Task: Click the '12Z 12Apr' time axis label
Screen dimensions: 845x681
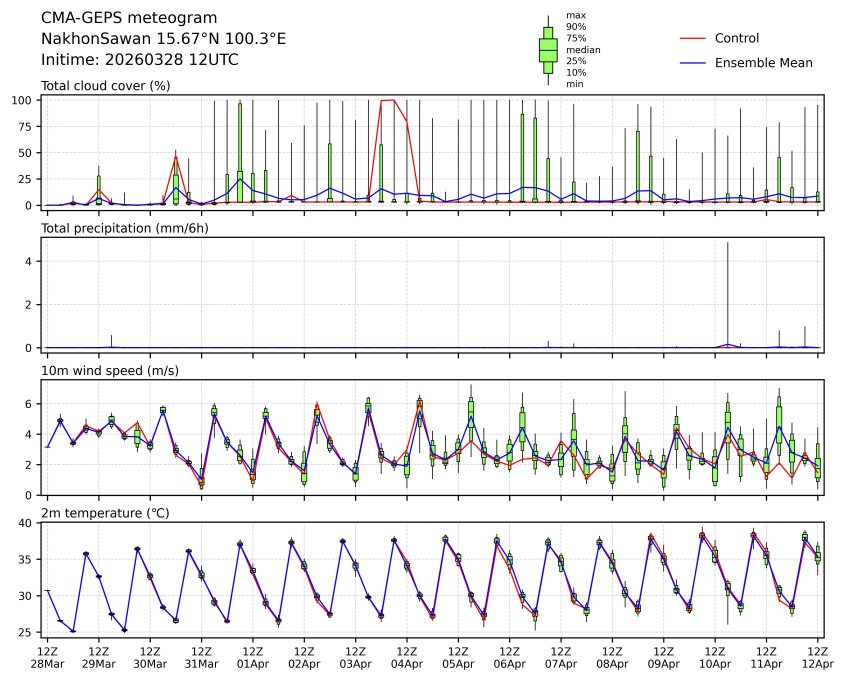Action: [x=818, y=657]
